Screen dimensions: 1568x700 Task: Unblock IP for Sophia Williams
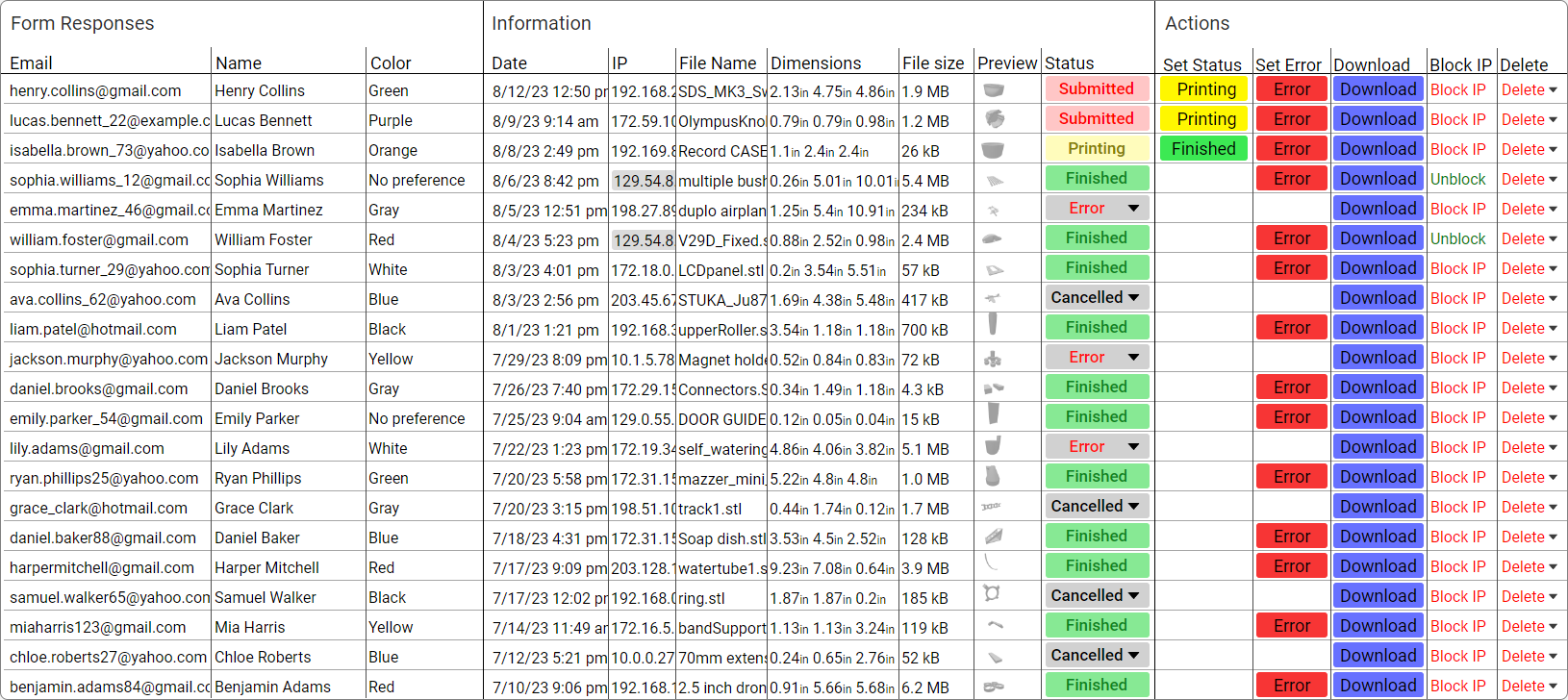pyautogui.click(x=1457, y=179)
